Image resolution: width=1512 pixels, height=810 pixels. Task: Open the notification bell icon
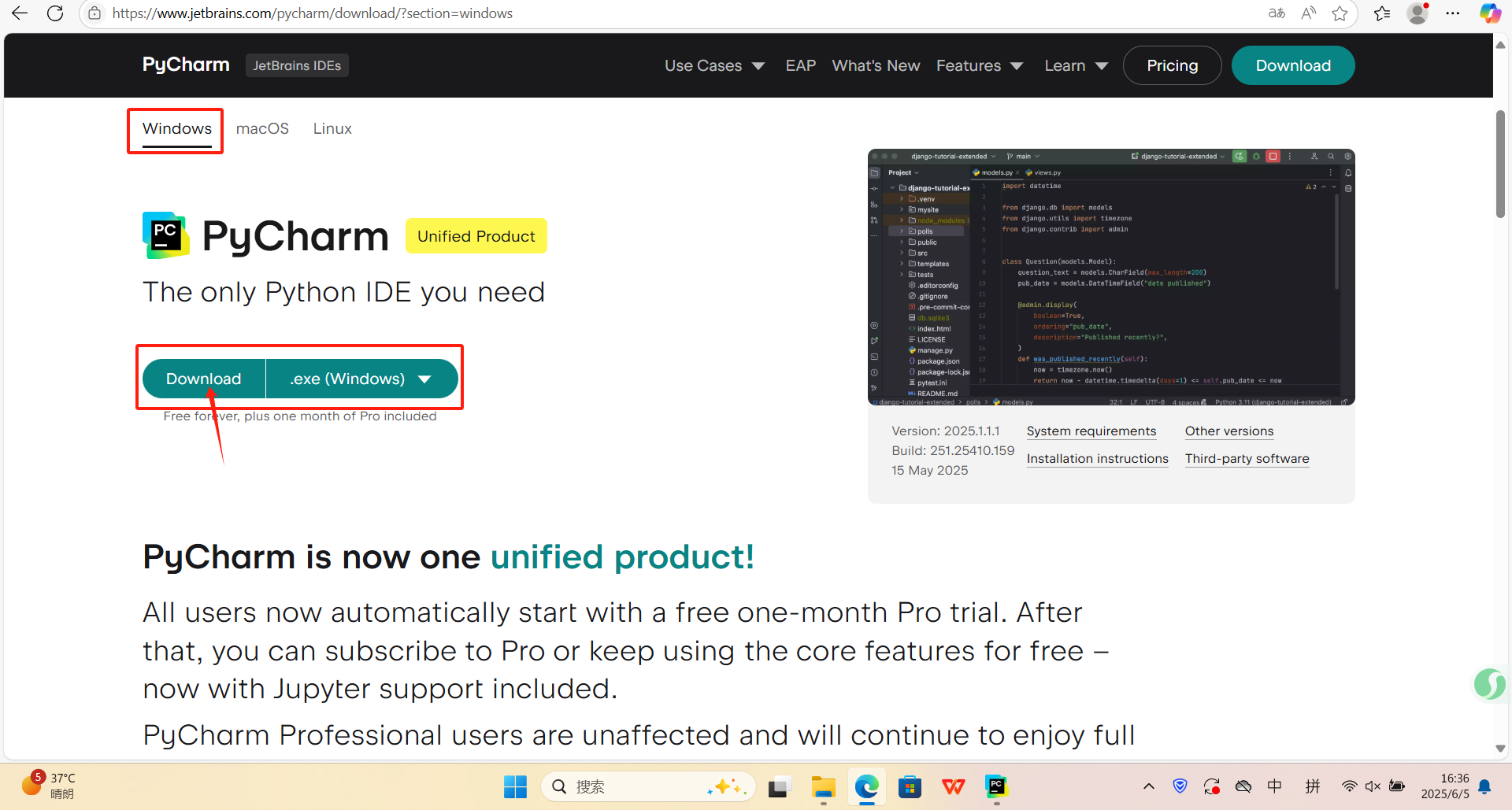coord(1484,786)
